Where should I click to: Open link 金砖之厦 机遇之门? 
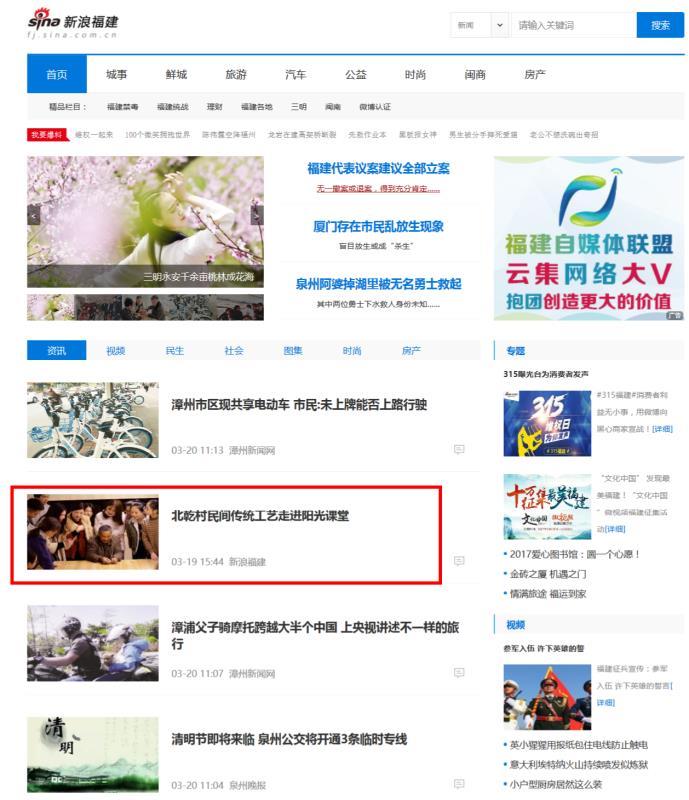pos(548,574)
